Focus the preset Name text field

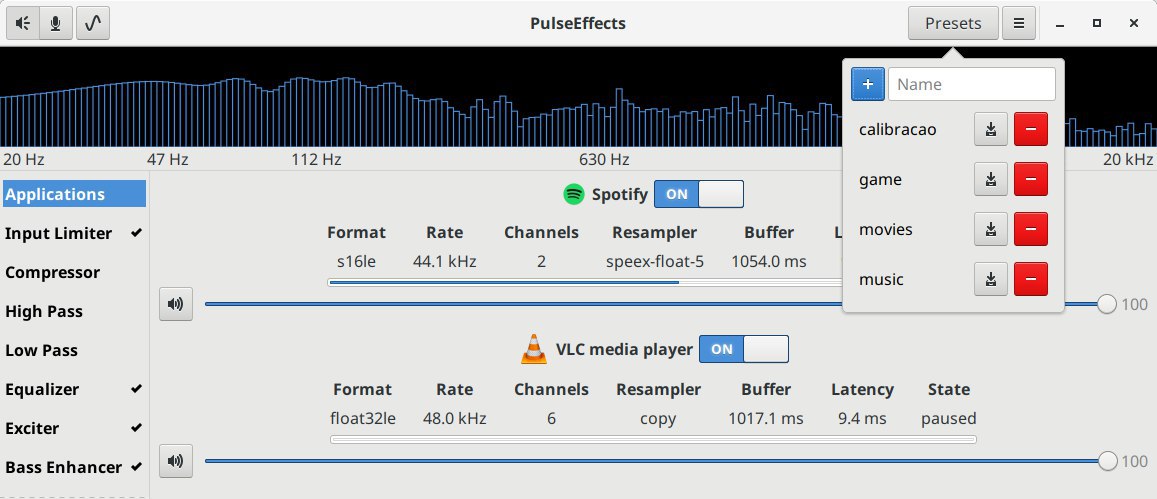pyautogui.click(x=971, y=84)
